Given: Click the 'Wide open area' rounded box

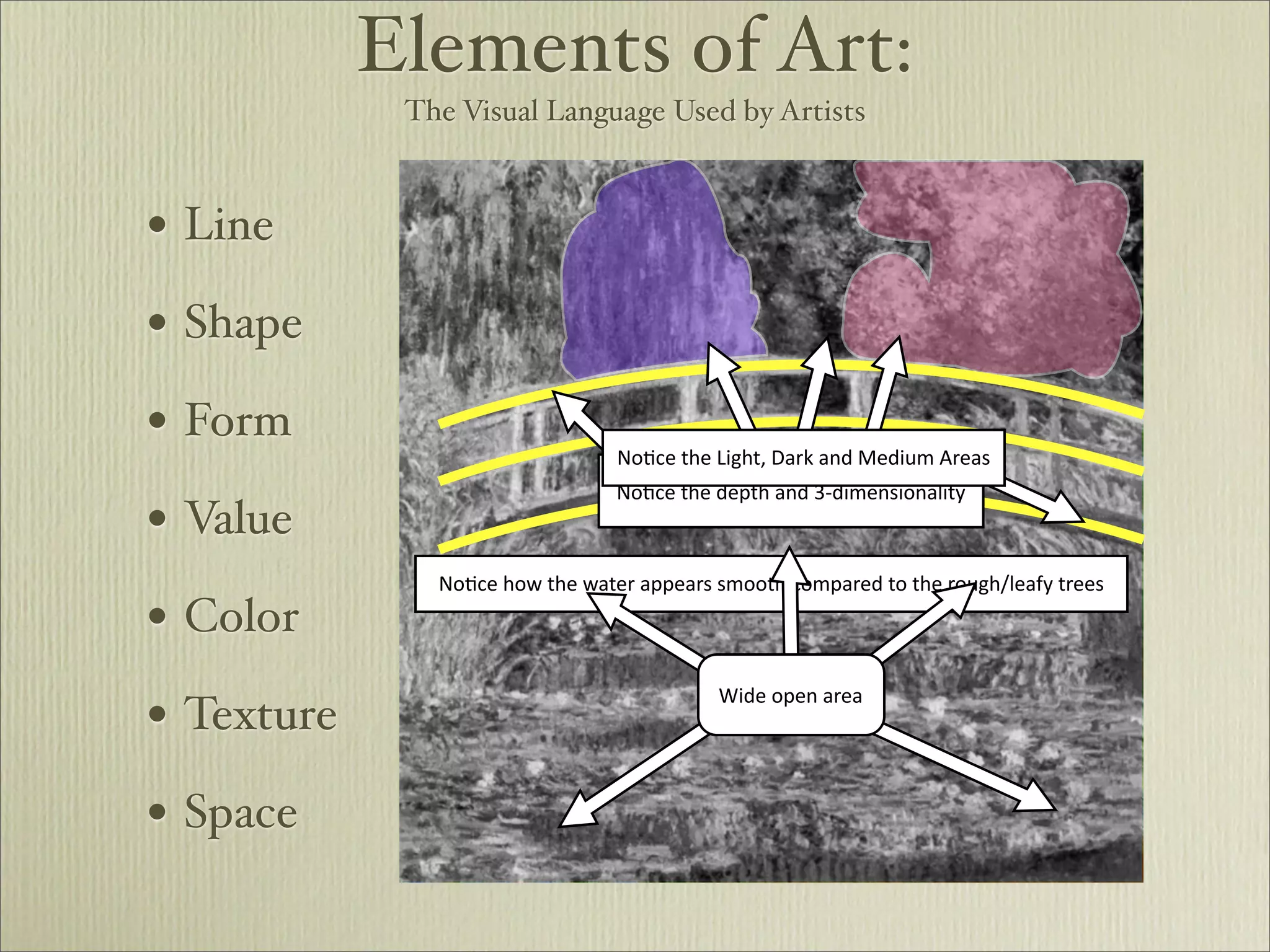Looking at the screenshot, I should click(x=791, y=695).
